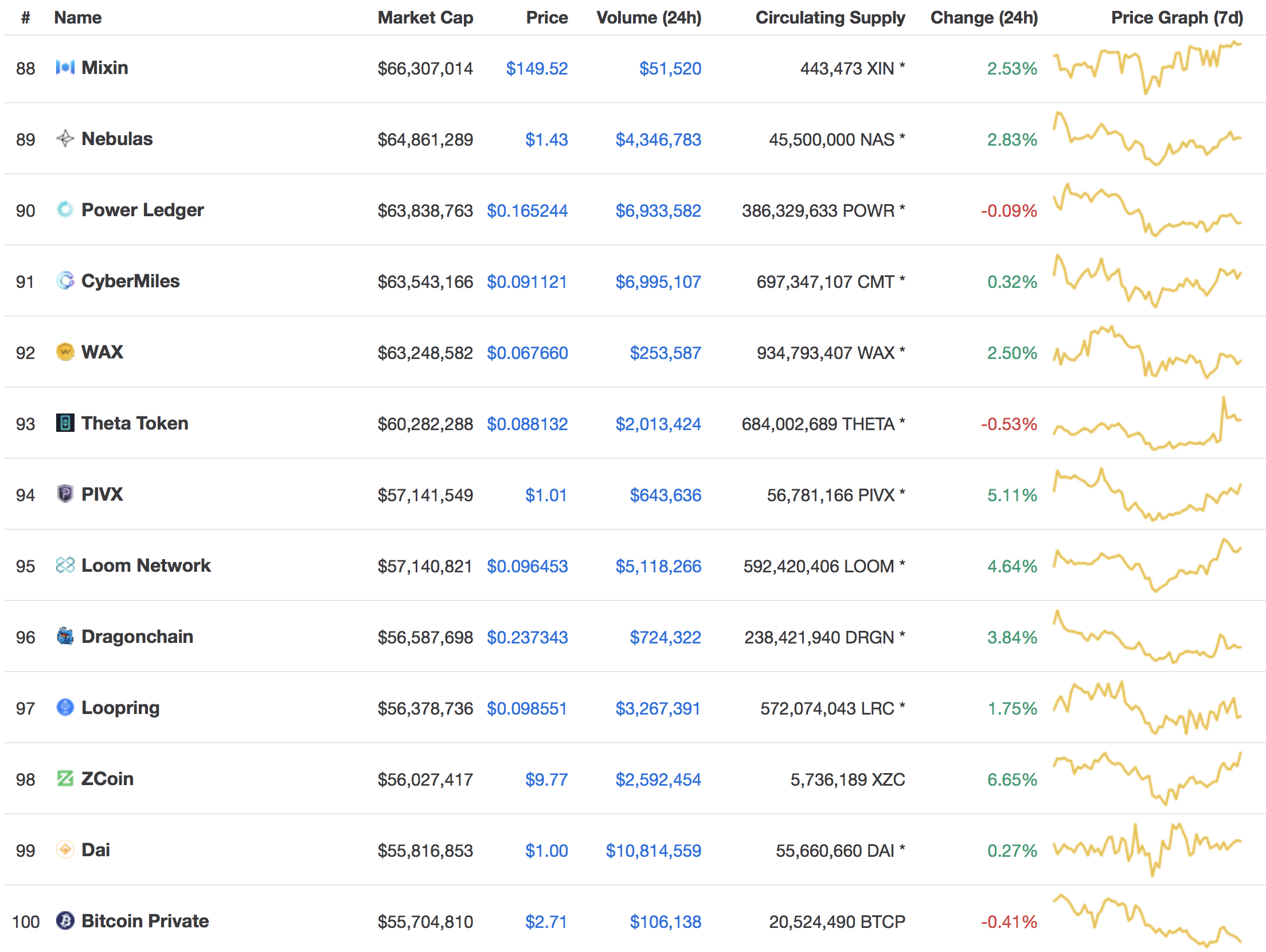Screen dimensions: 1266x952
Task: Open the Dai coin link
Action: coord(96,850)
